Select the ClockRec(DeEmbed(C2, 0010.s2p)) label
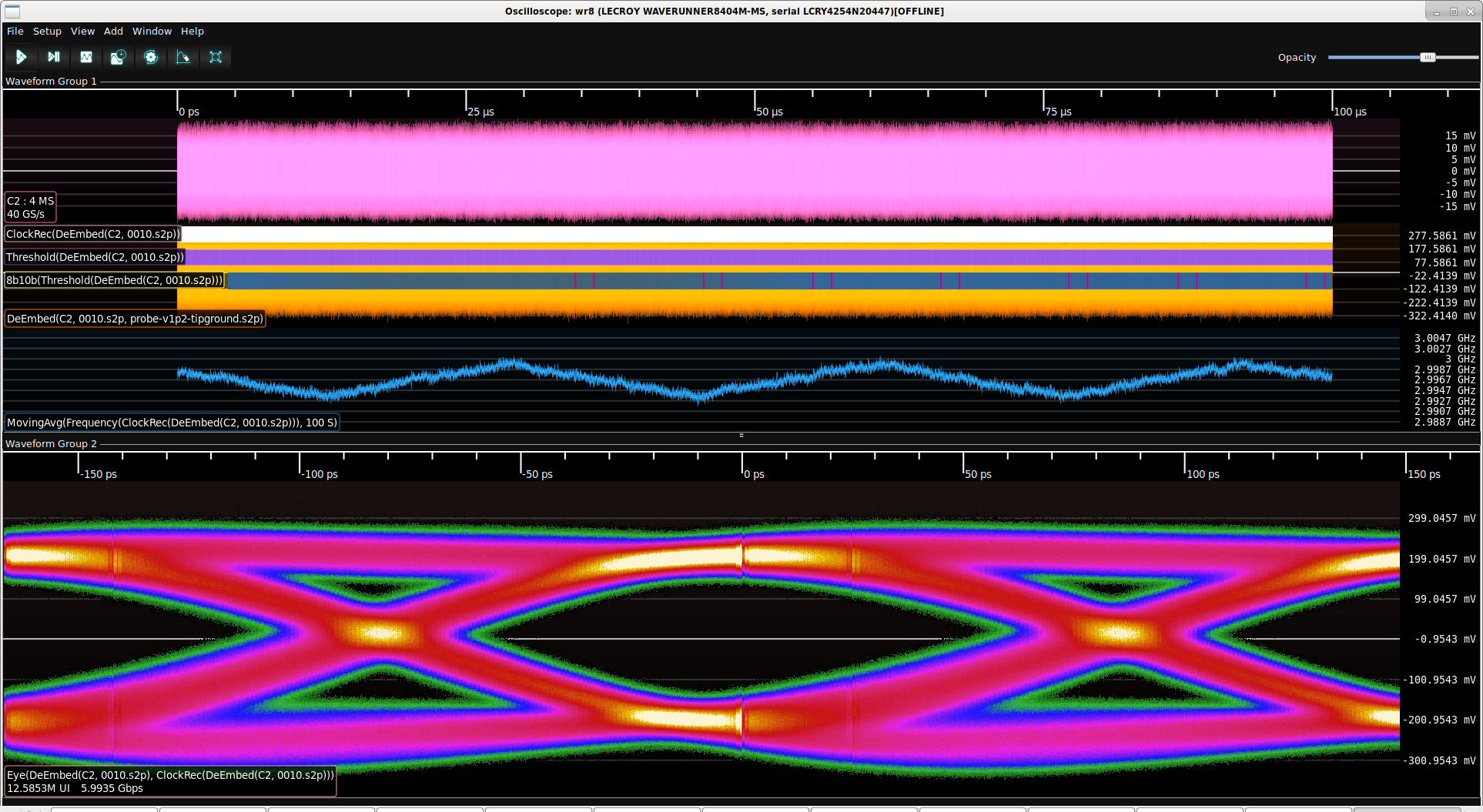The width and height of the screenshot is (1483, 812). (x=93, y=234)
